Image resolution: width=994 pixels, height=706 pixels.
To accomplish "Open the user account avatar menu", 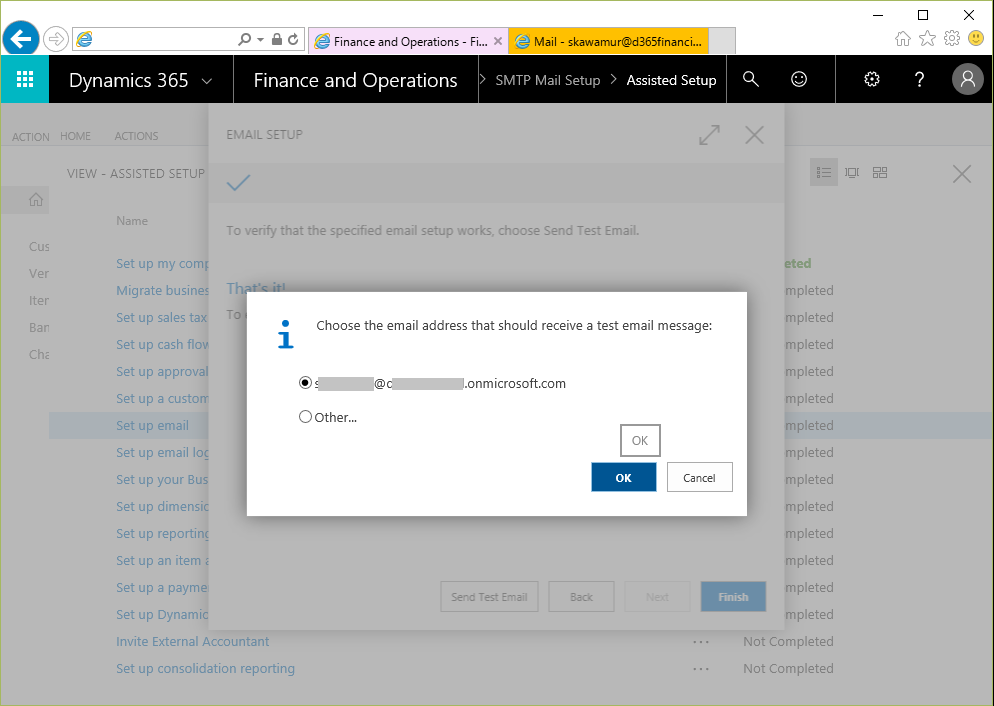I will pos(967,79).
